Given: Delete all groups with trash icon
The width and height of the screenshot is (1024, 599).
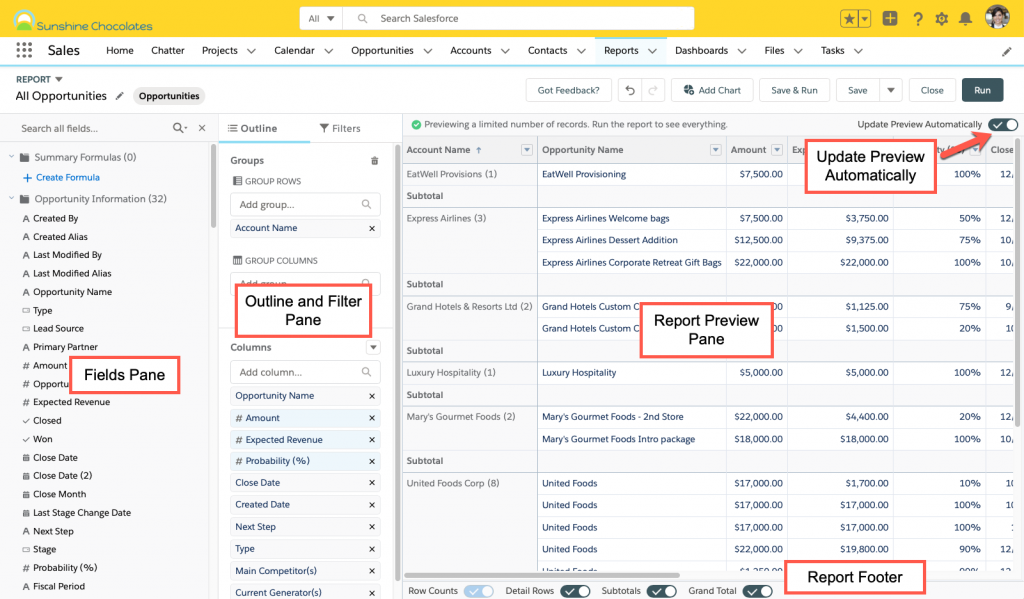Looking at the screenshot, I should coord(374,161).
